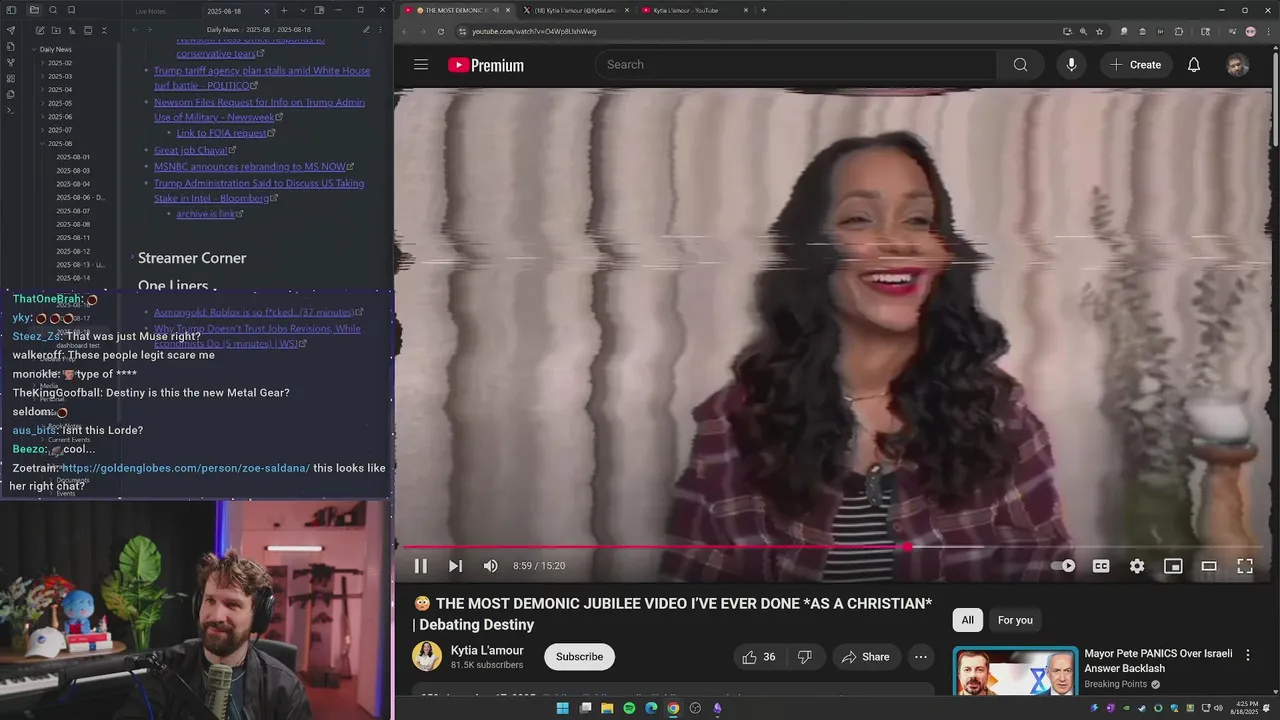Switch the player to miniplayer mode
The image size is (1280, 720).
[1173, 566]
